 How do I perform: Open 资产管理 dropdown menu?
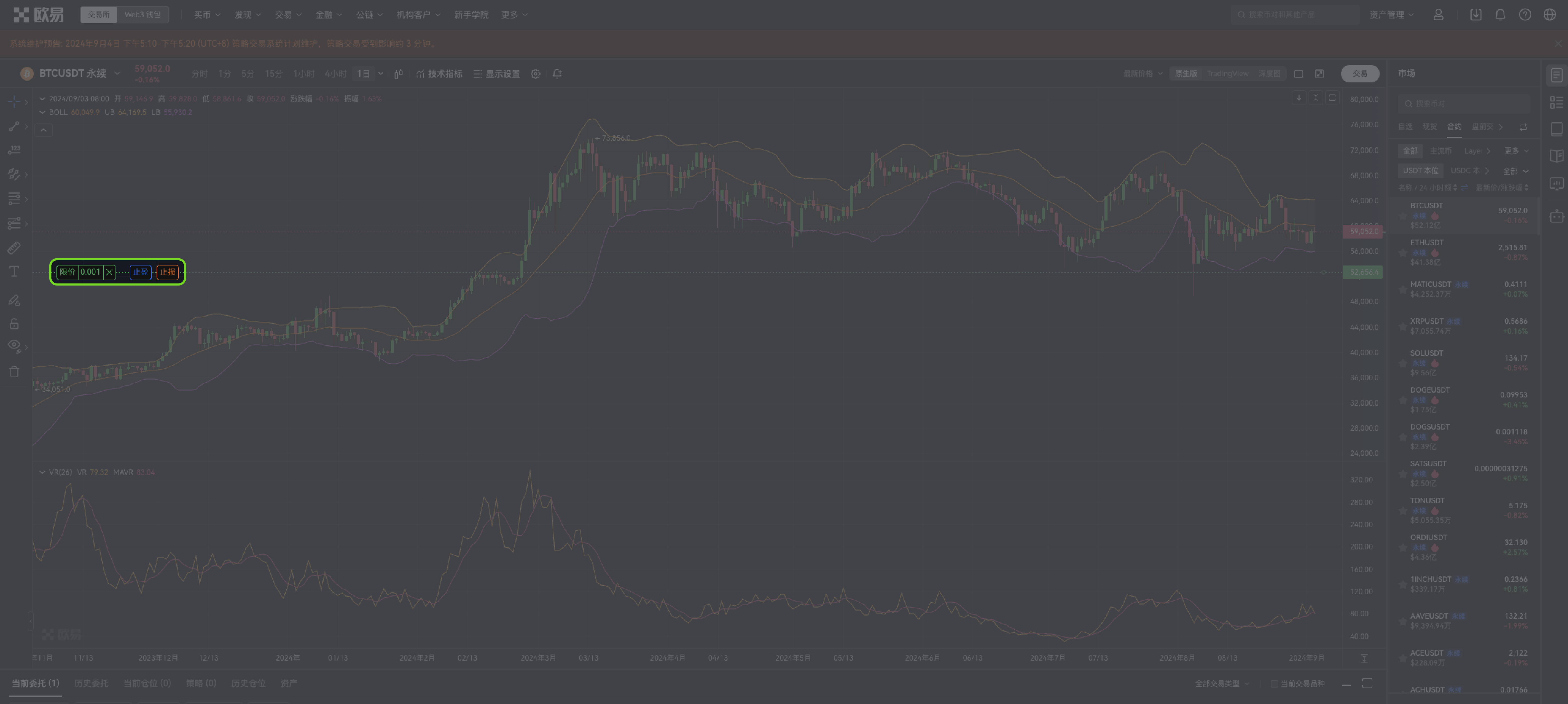1391,15
